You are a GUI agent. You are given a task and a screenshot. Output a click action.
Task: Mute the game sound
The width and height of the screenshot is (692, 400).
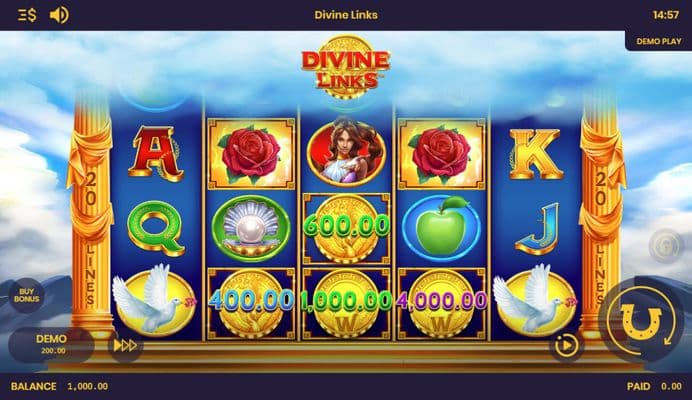click(x=59, y=15)
